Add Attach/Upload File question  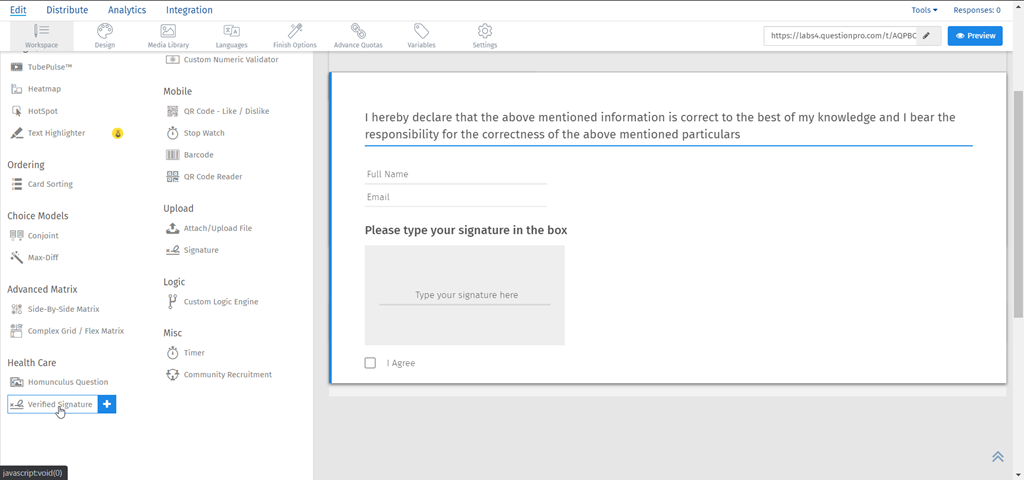click(x=209, y=228)
